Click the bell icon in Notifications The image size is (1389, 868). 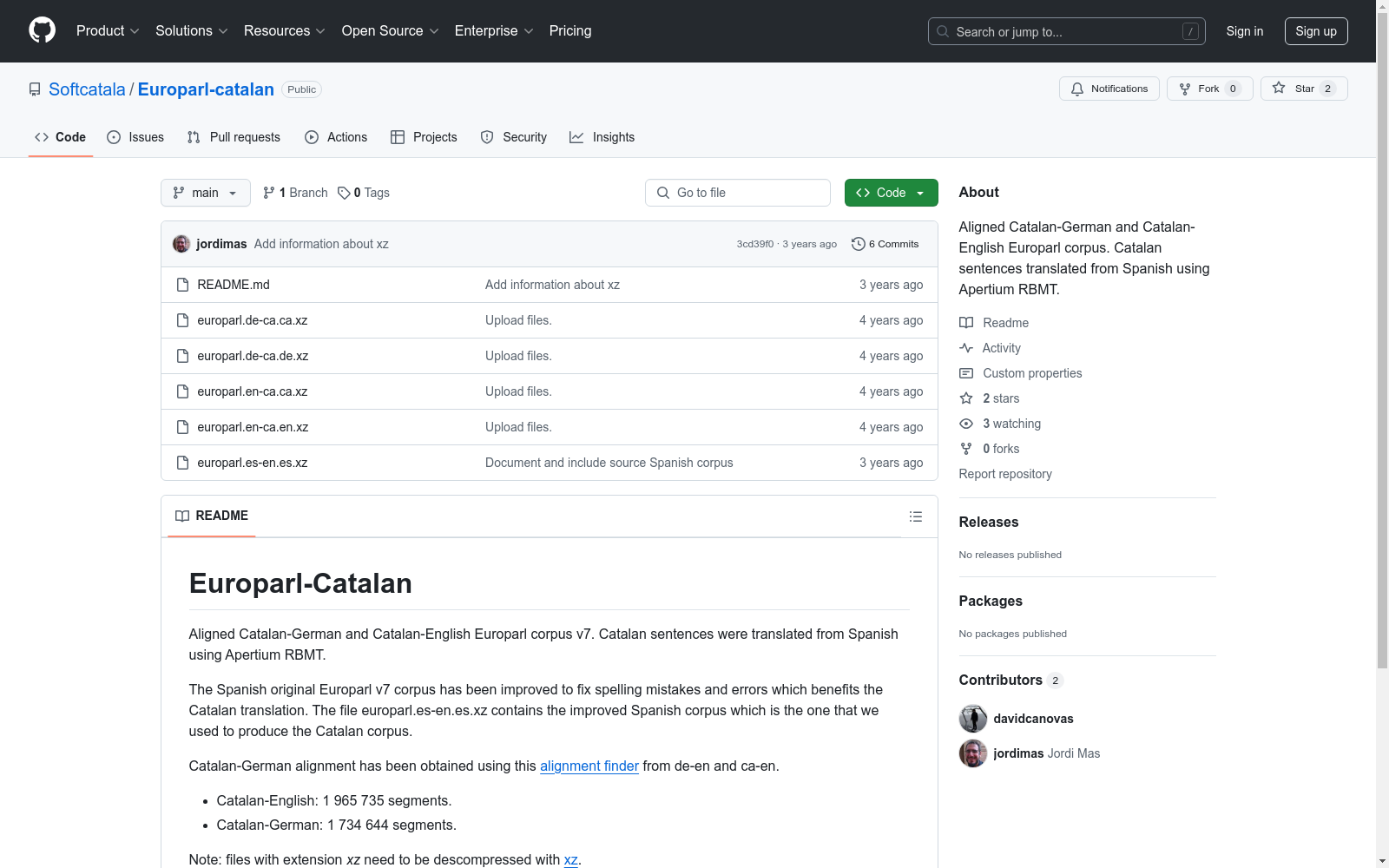click(x=1077, y=89)
